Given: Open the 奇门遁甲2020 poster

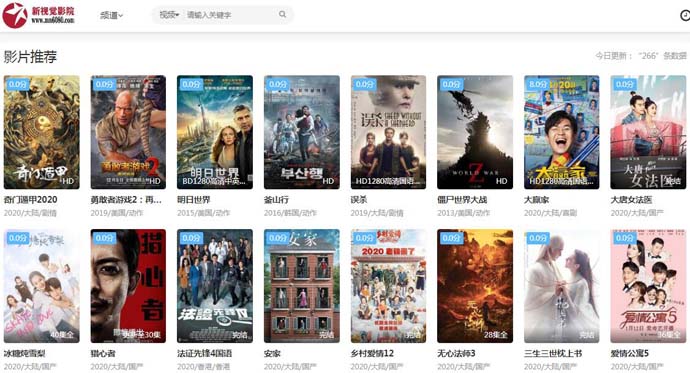Looking at the screenshot, I should (42, 132).
